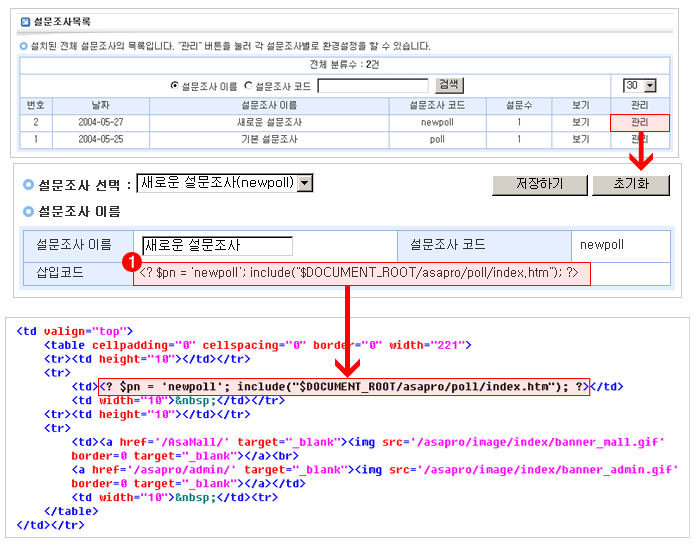Select the 설문조사 코드 search radio button
The width and height of the screenshot is (698, 547).
pos(249,87)
